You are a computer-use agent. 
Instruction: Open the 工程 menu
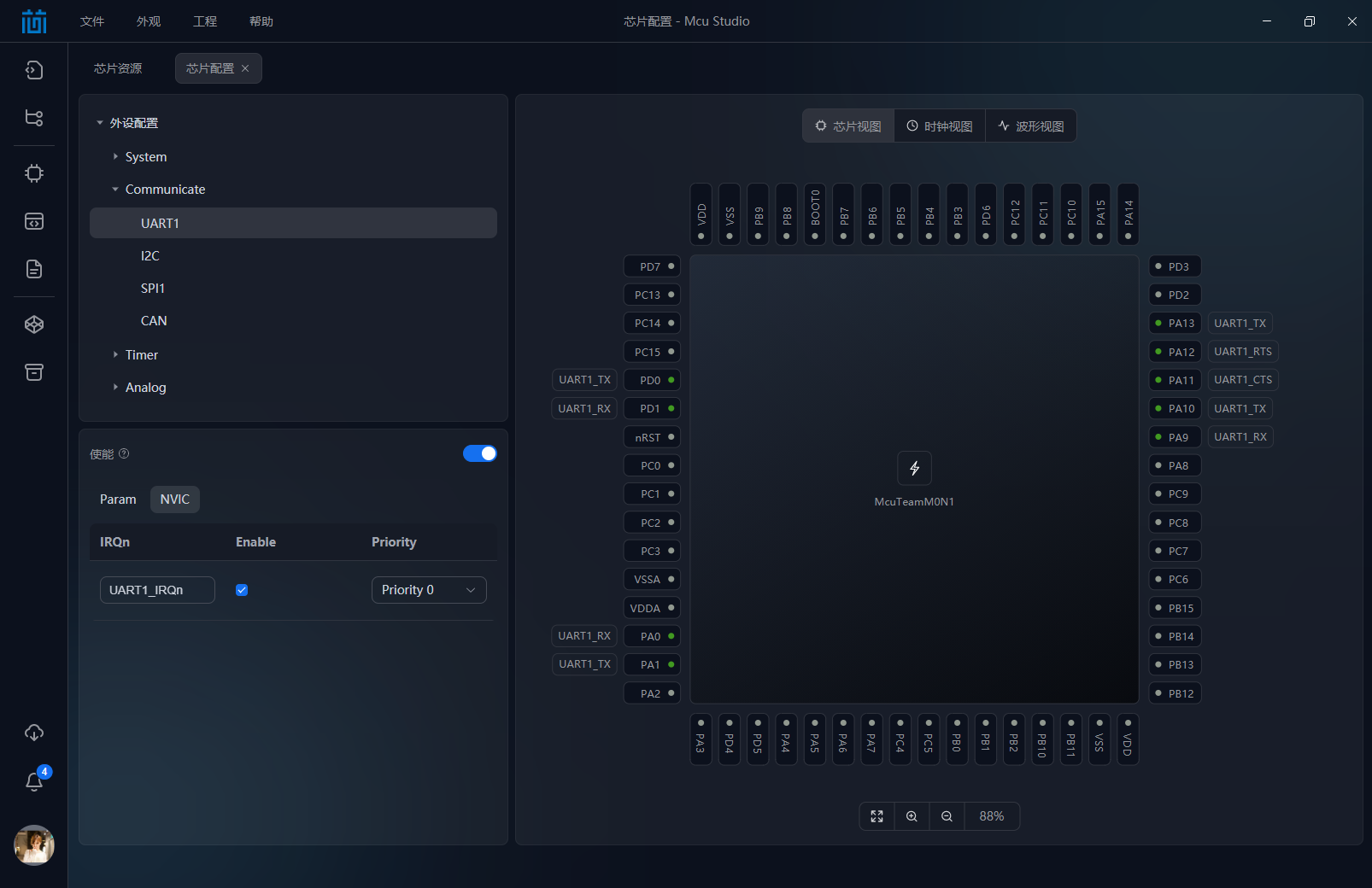click(x=205, y=20)
